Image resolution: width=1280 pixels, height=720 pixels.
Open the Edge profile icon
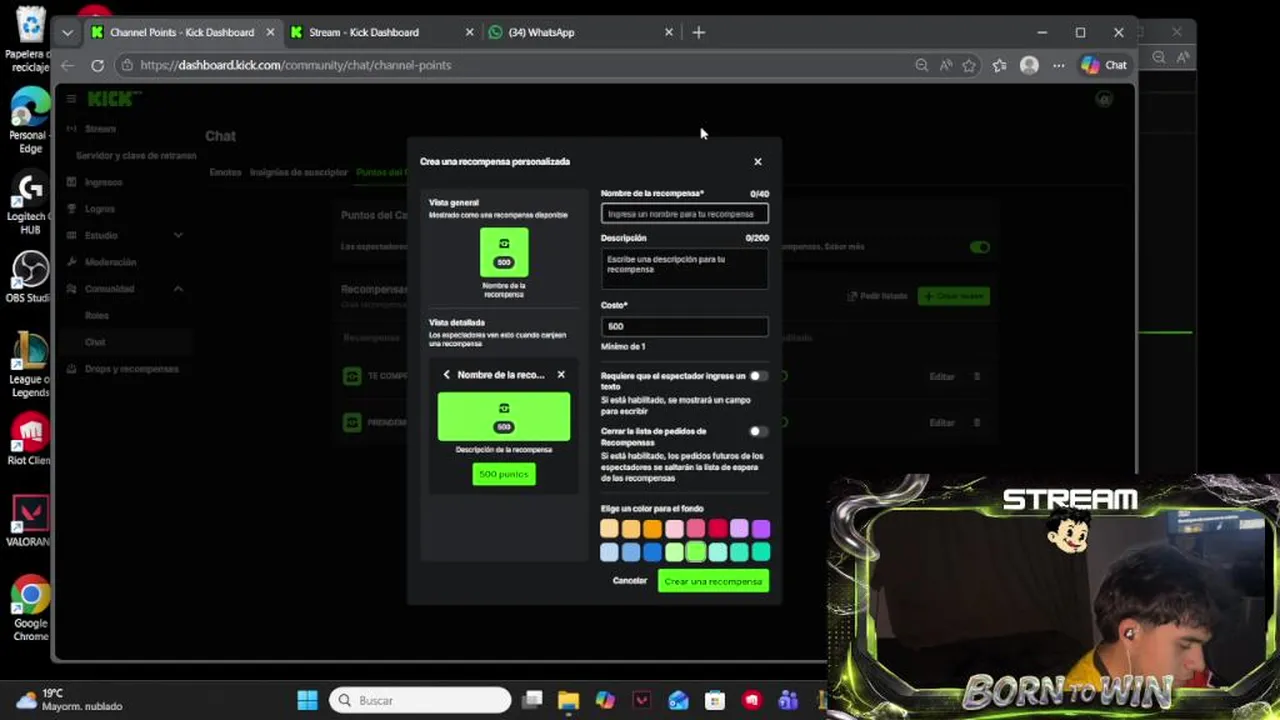(x=1029, y=65)
